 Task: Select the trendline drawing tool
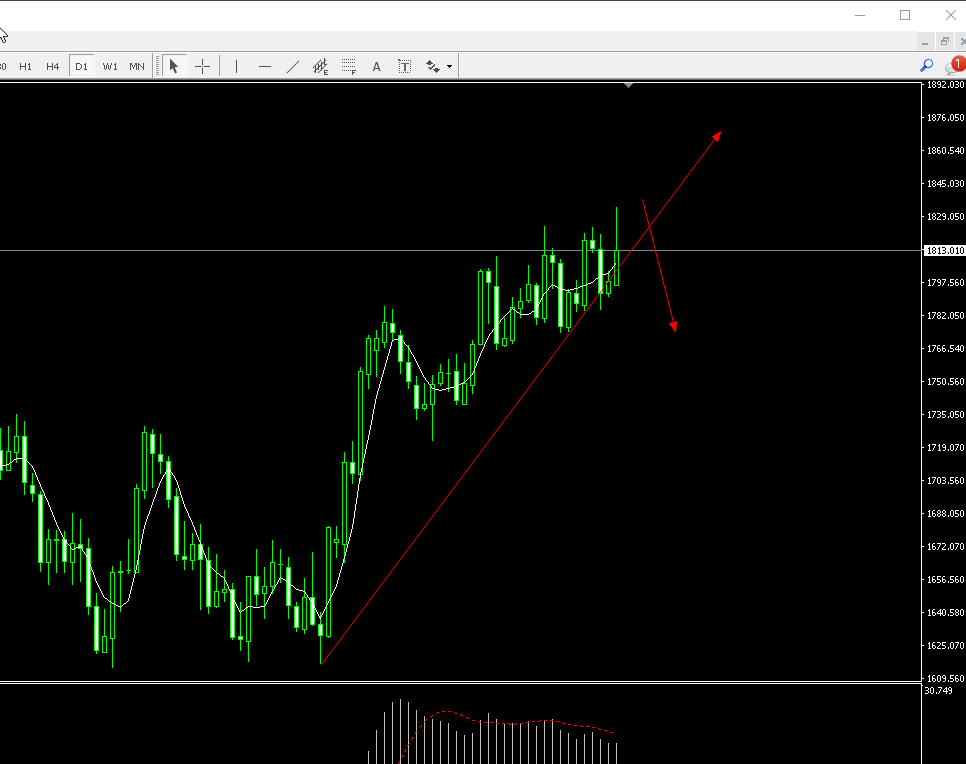[292, 66]
